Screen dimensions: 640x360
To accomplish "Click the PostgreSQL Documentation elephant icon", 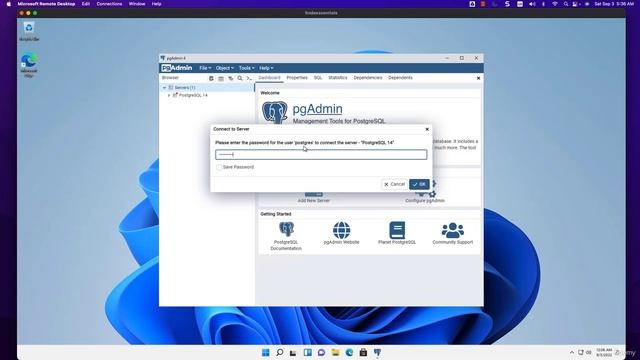I will point(286,229).
